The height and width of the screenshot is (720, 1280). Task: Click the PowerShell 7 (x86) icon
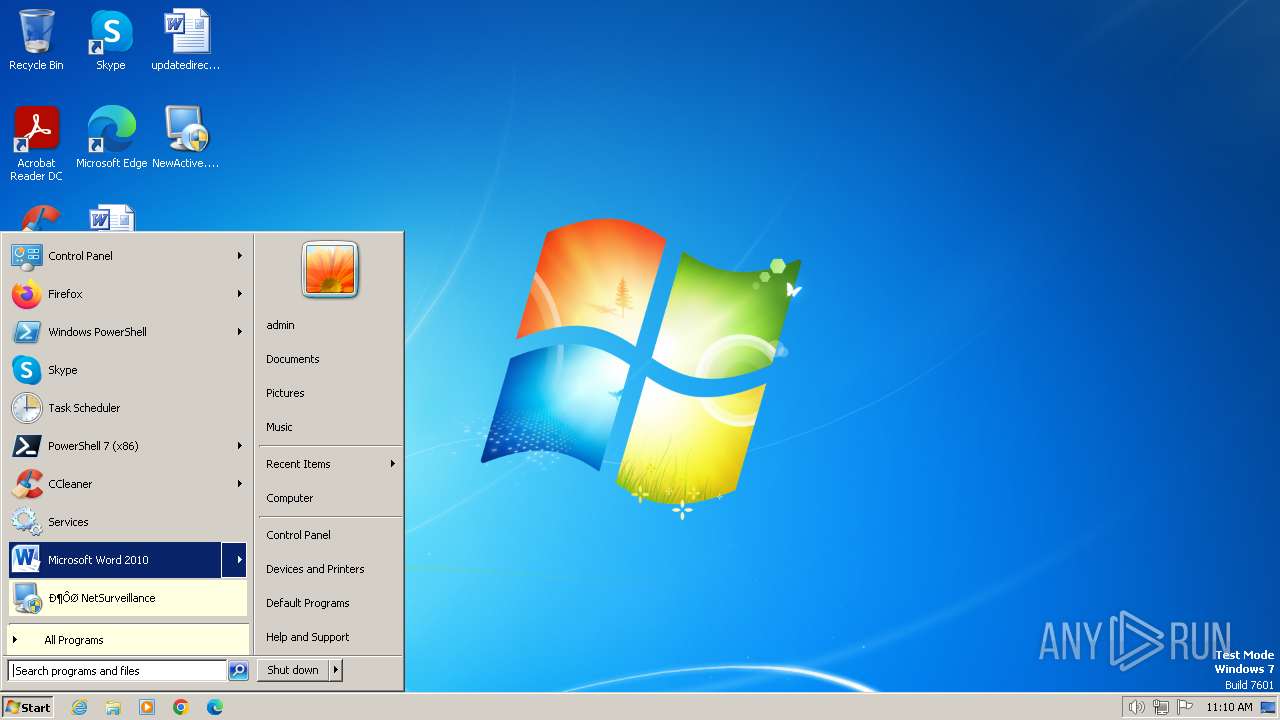click(26, 446)
